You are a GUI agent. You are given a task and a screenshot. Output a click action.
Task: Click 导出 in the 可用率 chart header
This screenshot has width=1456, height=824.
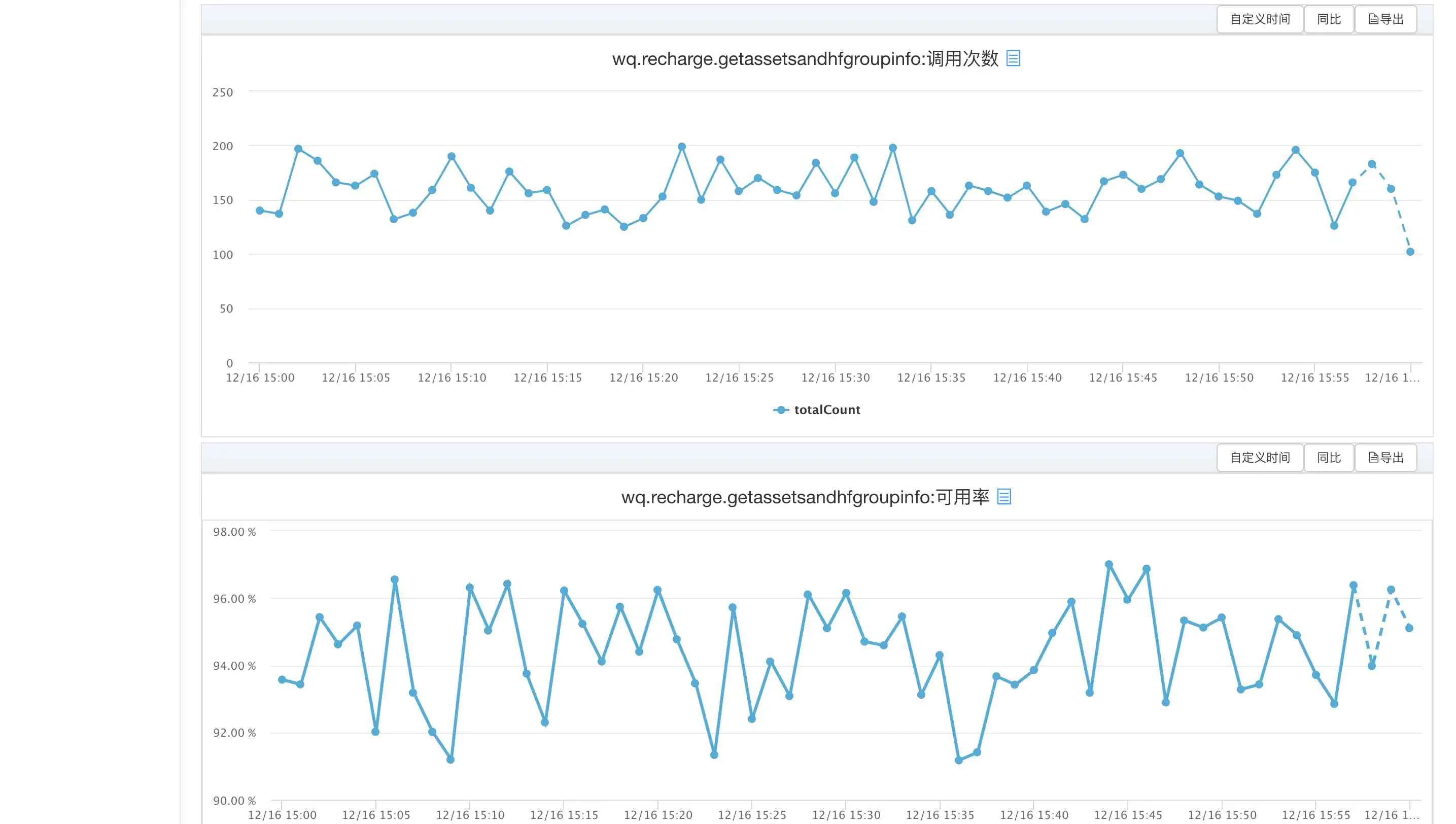(1385, 457)
